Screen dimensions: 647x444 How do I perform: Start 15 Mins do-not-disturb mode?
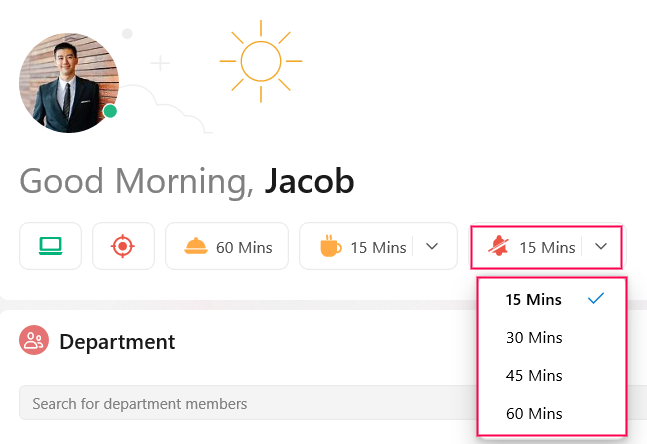tap(527, 246)
